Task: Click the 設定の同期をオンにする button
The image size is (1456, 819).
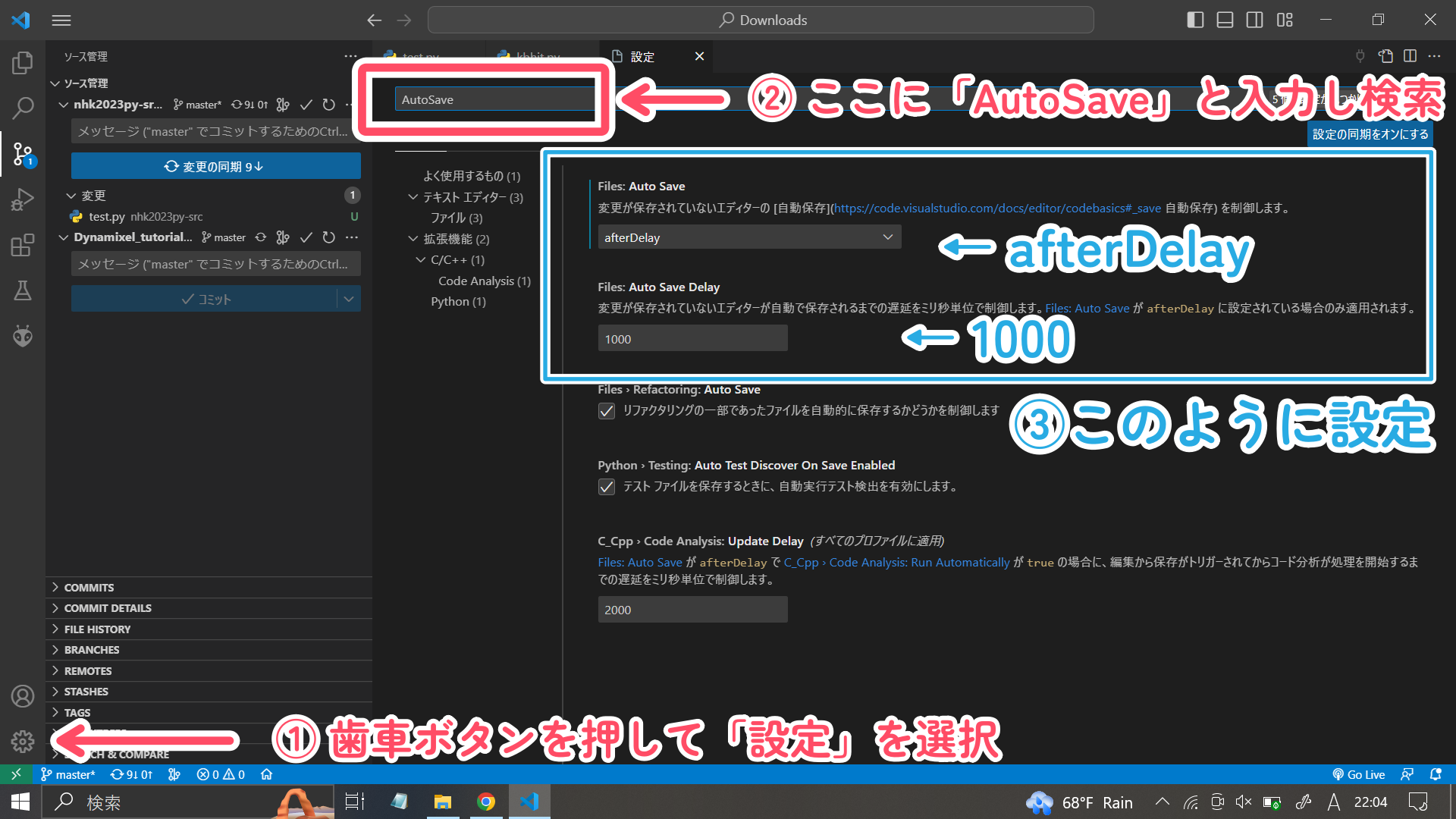Action: (1370, 134)
